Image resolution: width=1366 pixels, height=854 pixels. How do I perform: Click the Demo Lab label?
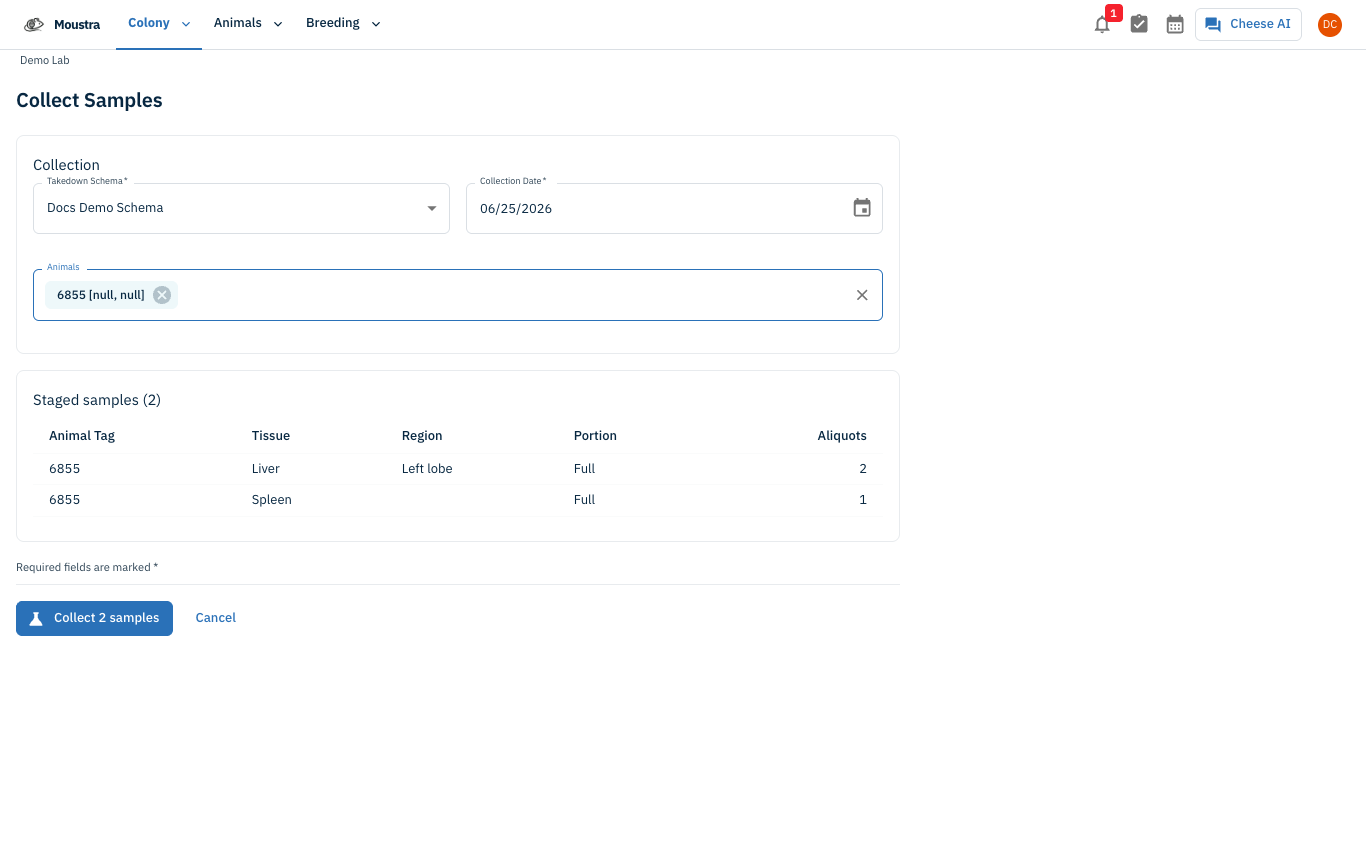click(x=45, y=60)
